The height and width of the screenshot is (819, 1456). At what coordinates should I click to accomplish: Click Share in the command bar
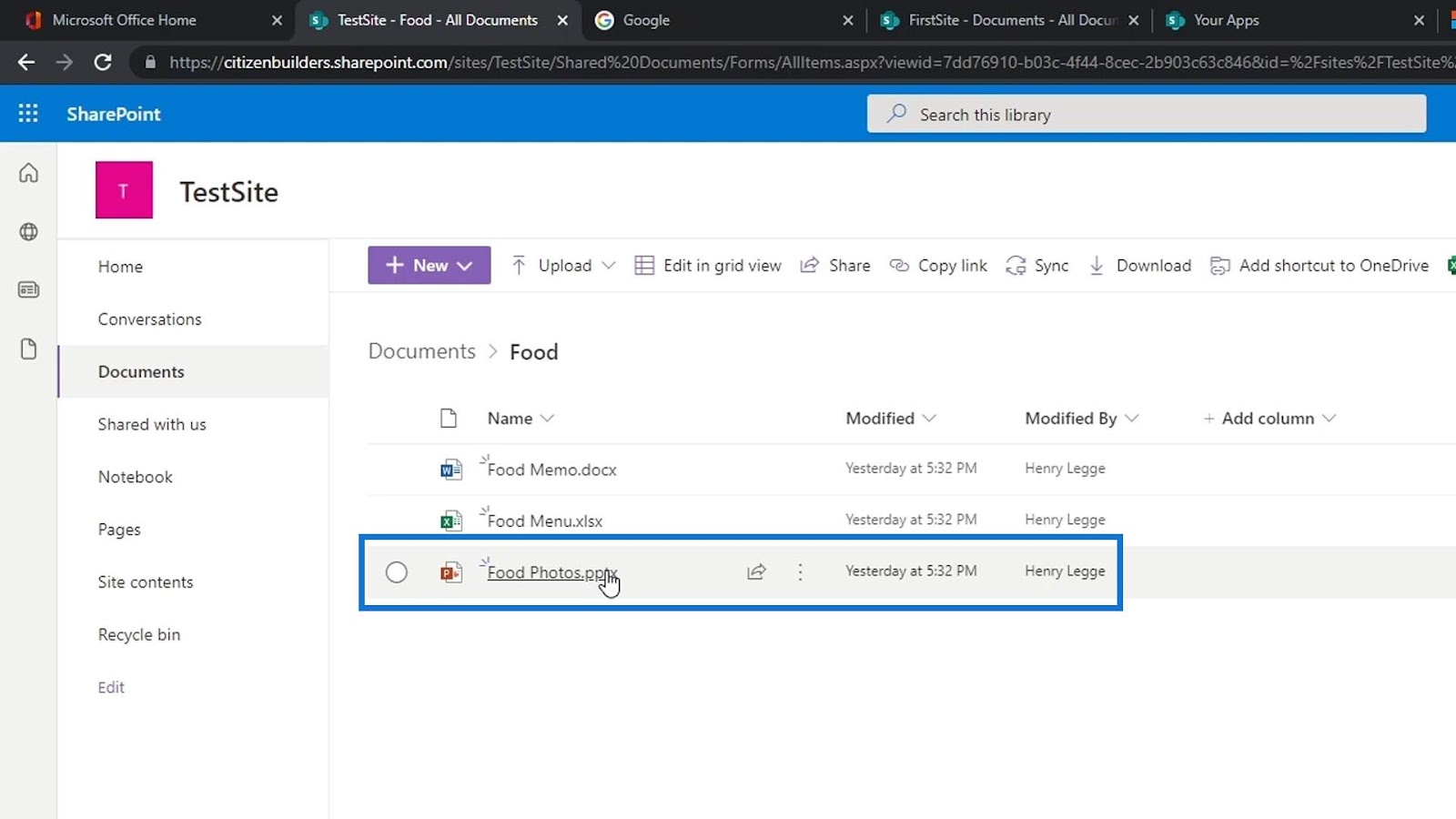coord(835,266)
